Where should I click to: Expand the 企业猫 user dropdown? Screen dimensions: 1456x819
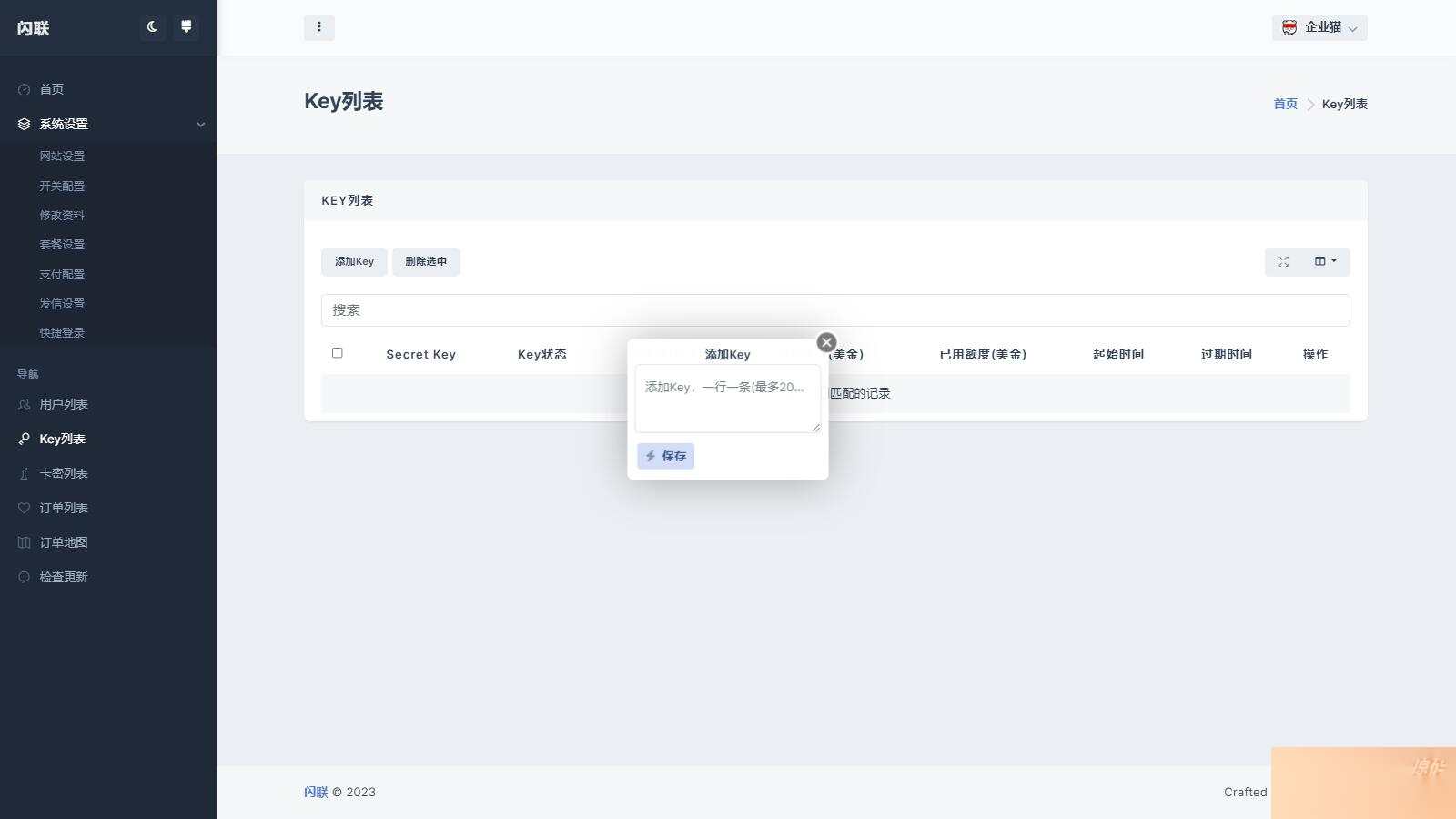click(x=1319, y=27)
